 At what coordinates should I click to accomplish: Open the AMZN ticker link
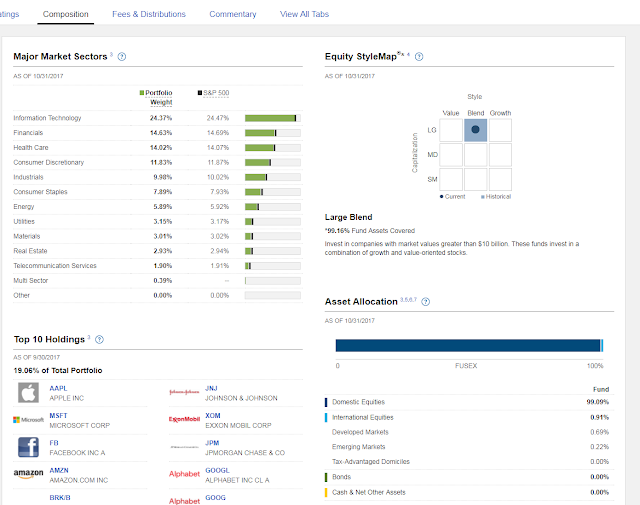pyautogui.click(x=59, y=470)
